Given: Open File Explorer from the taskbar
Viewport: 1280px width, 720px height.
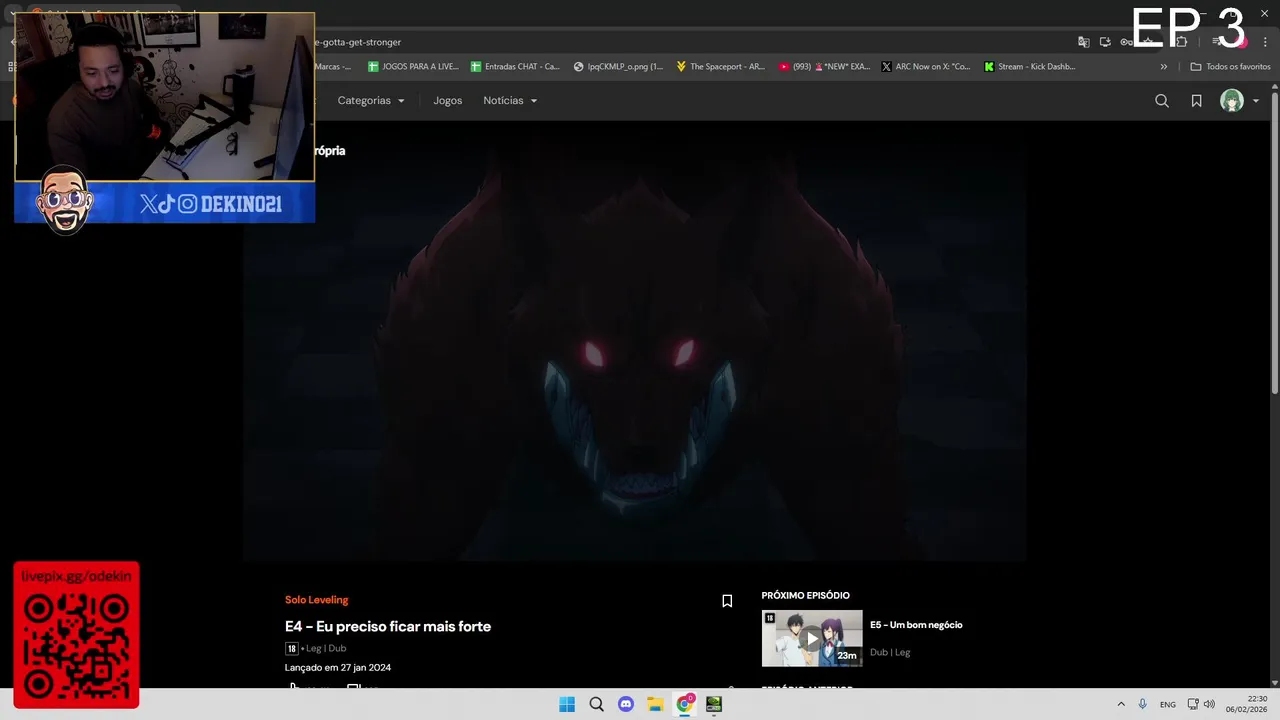Looking at the screenshot, I should 655,704.
